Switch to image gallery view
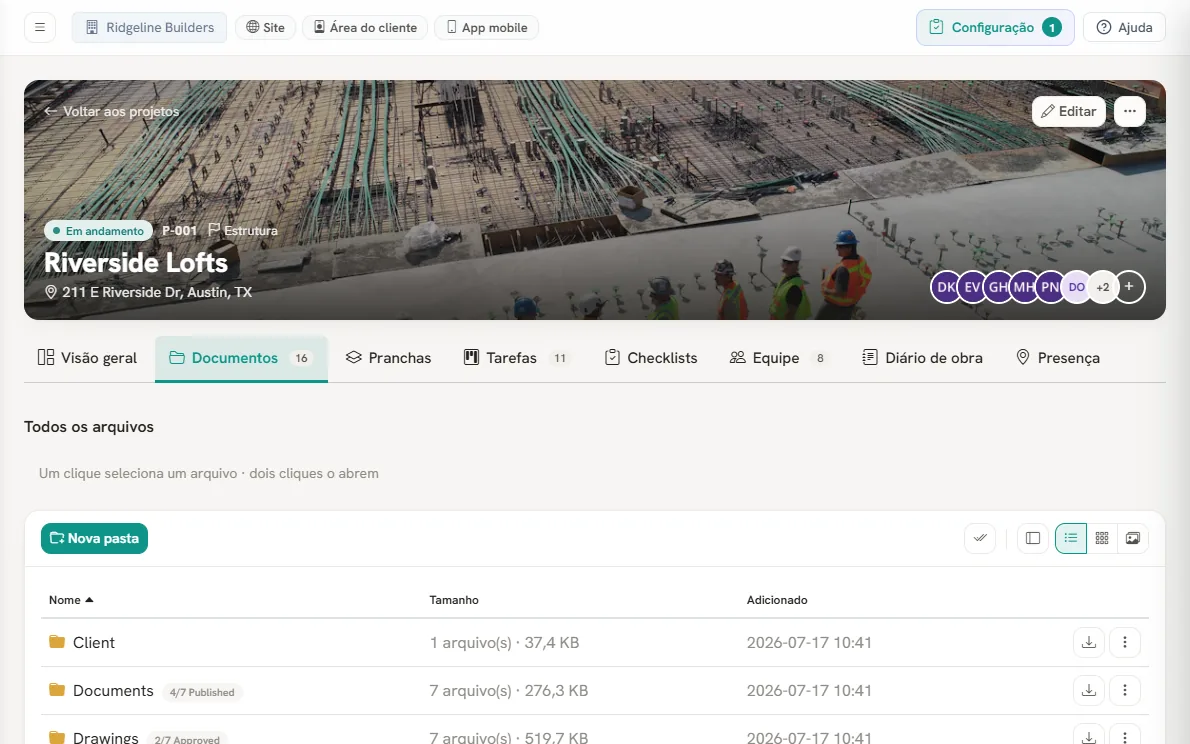This screenshot has width=1190, height=744. tap(1133, 538)
